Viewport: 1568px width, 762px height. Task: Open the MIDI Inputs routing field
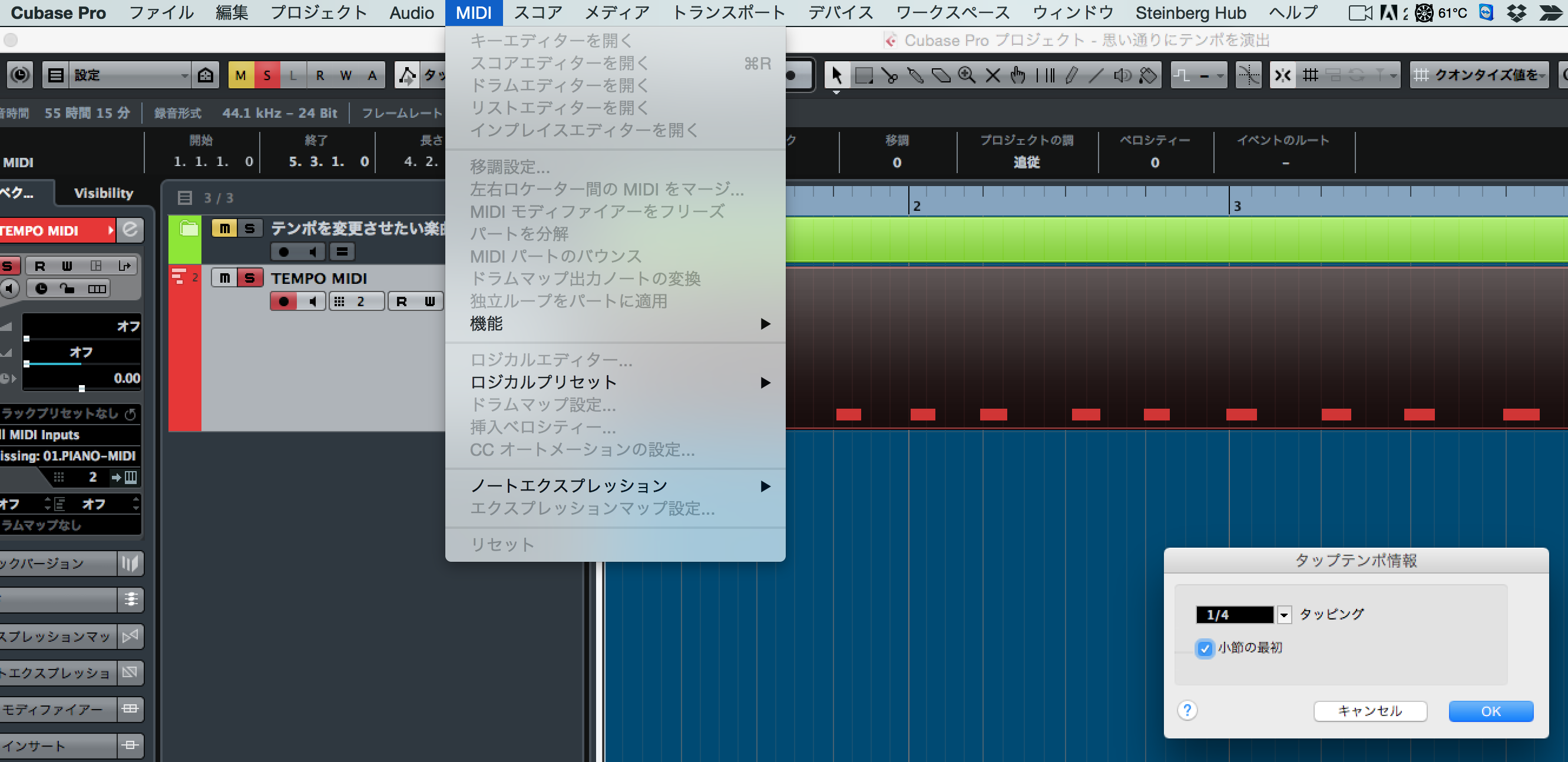[71, 435]
